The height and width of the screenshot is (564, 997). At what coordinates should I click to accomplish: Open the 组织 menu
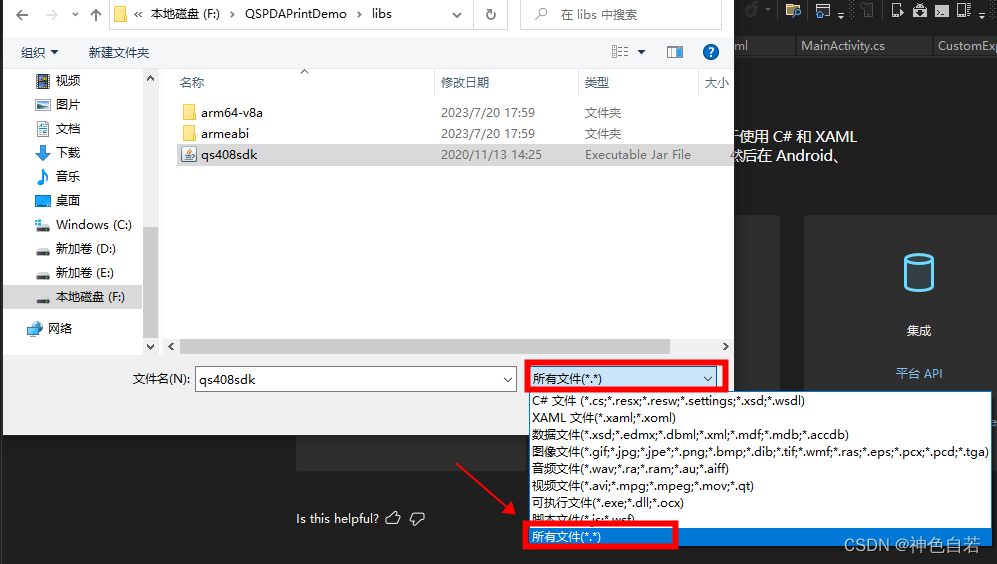point(39,53)
